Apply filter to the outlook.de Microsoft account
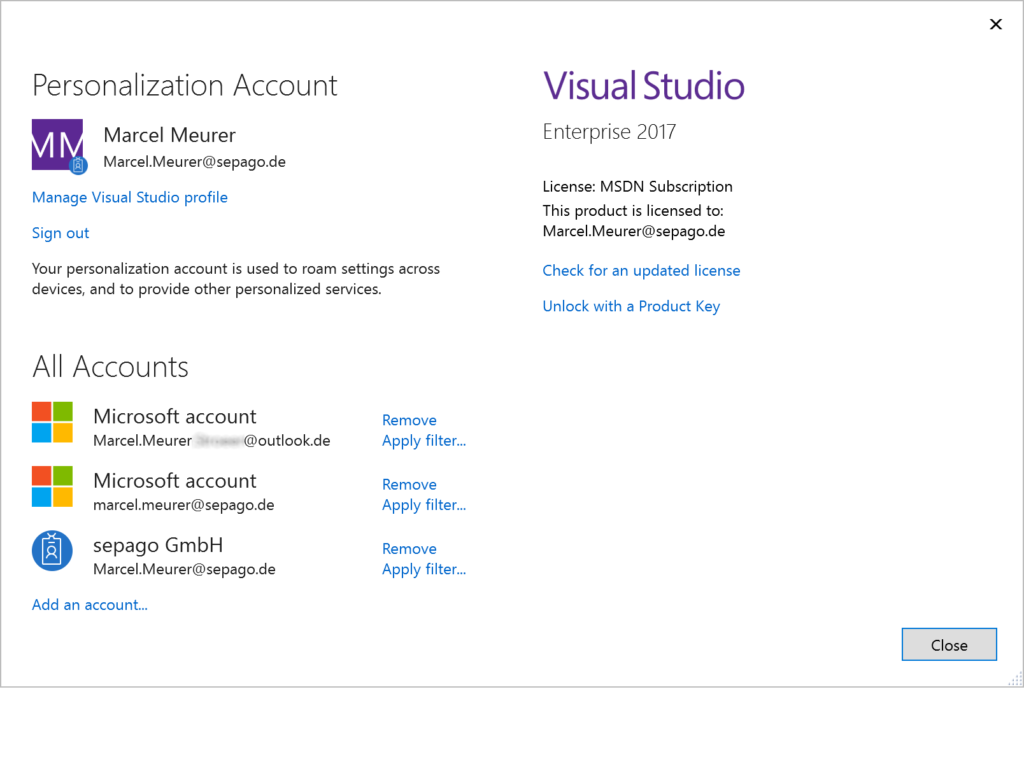Image resolution: width=1024 pixels, height=764 pixels. click(424, 441)
